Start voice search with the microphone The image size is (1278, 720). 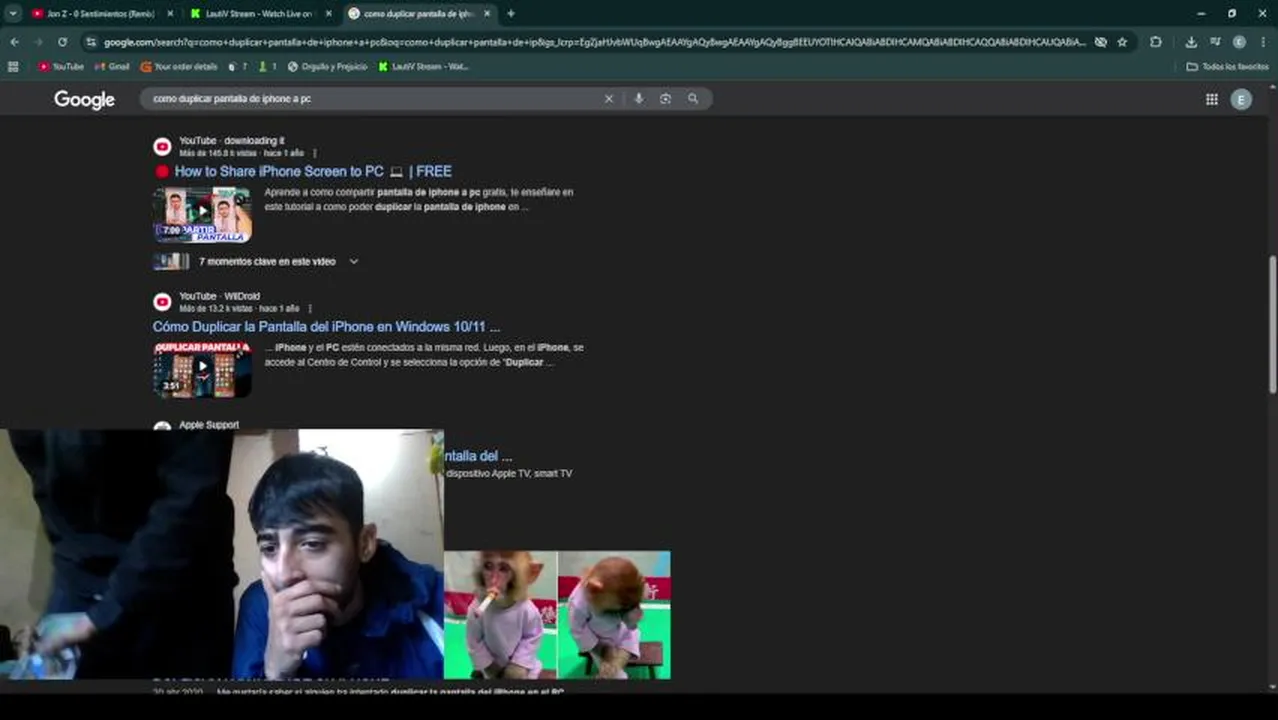[x=638, y=99]
